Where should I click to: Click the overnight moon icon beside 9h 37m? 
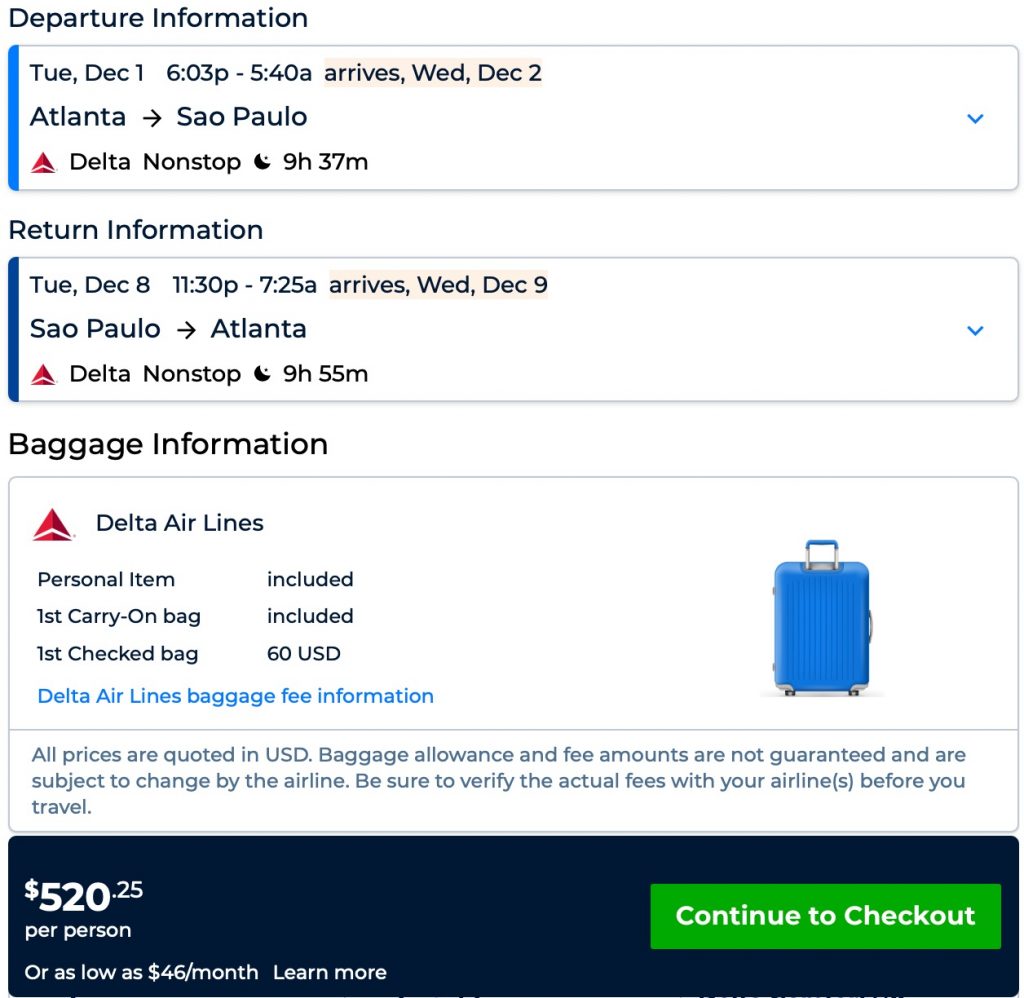[x=262, y=162]
